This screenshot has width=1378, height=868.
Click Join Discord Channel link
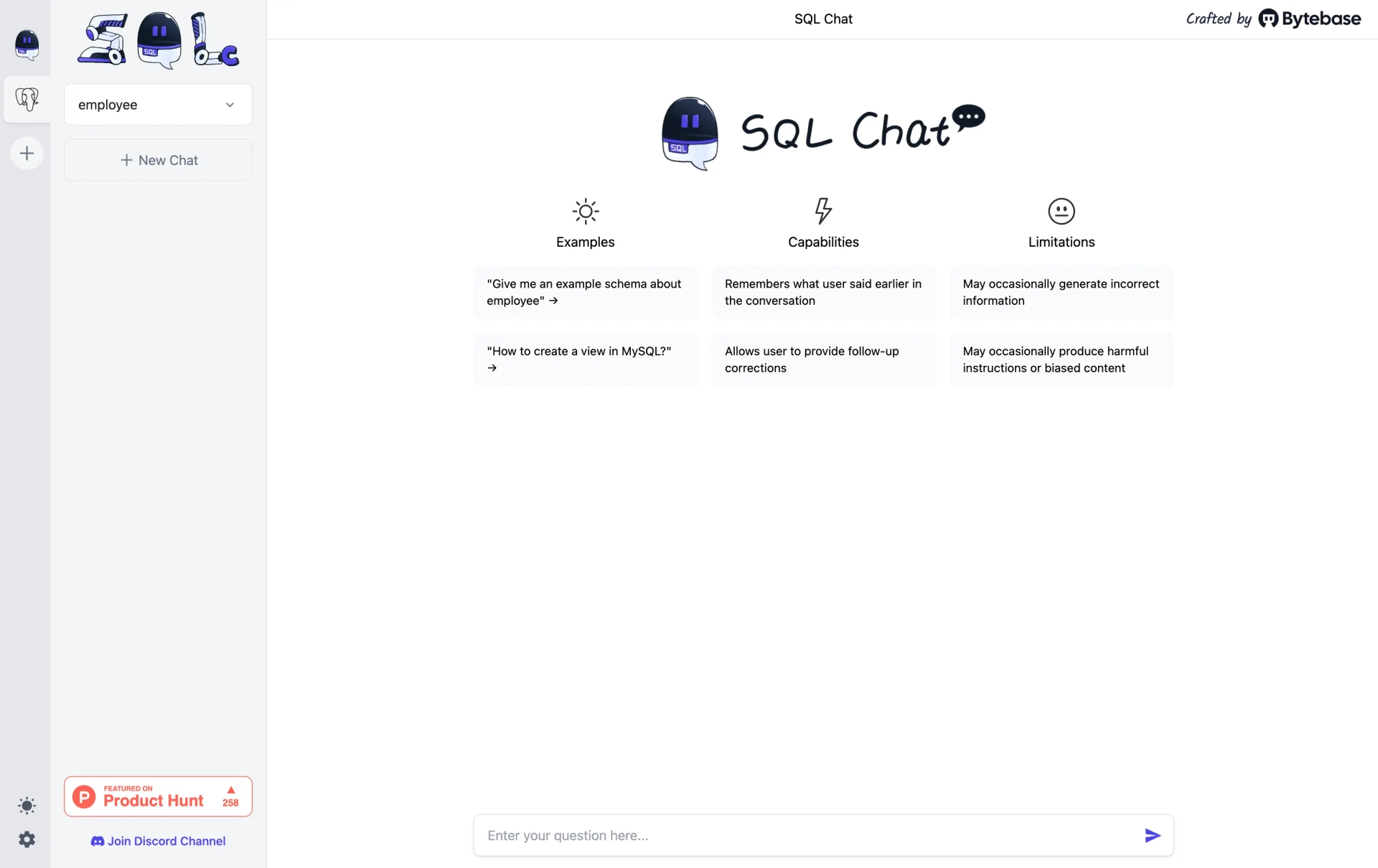coord(158,840)
